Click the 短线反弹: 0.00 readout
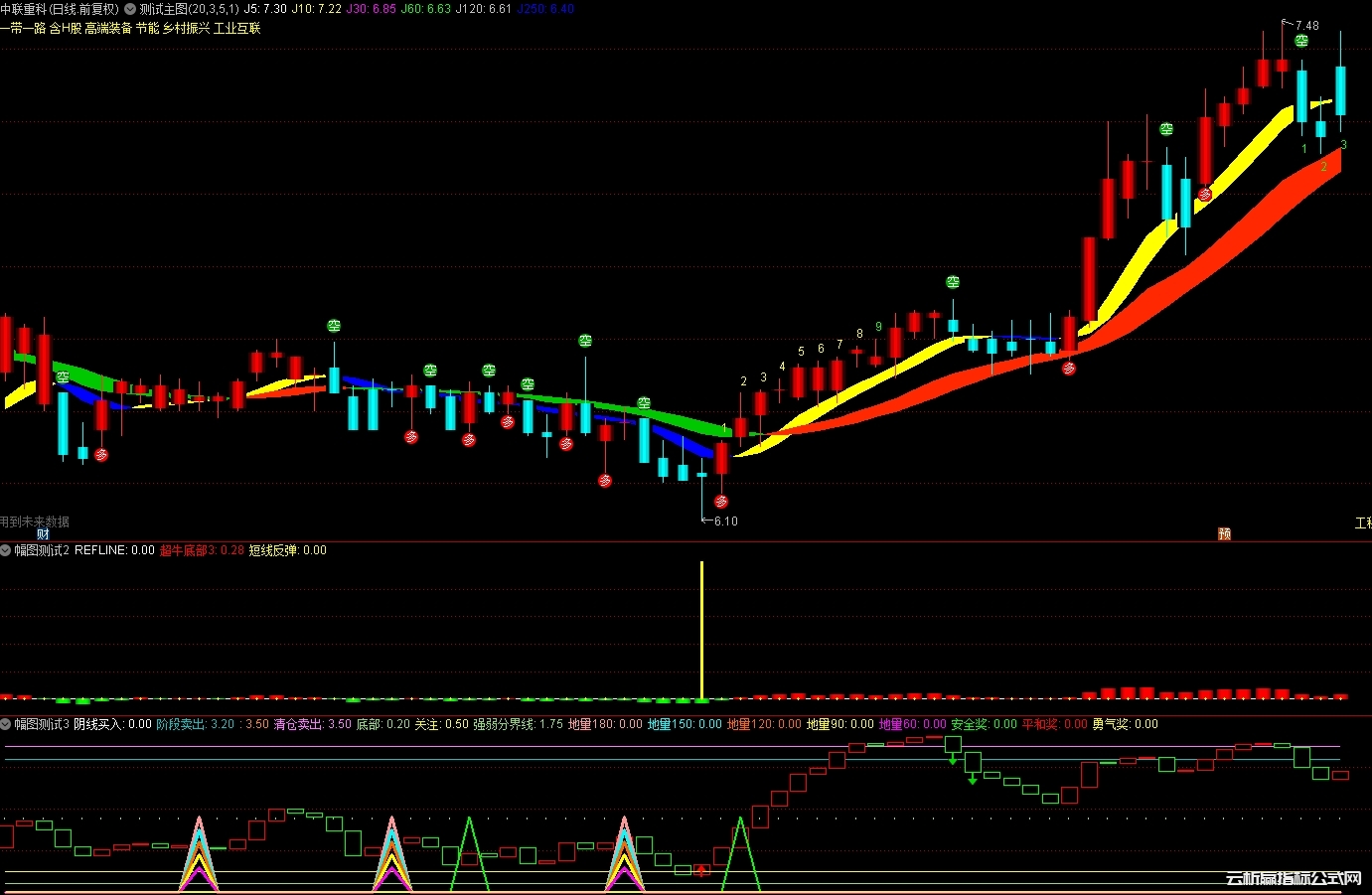Viewport: 1372px width, 895px height. tap(287, 550)
